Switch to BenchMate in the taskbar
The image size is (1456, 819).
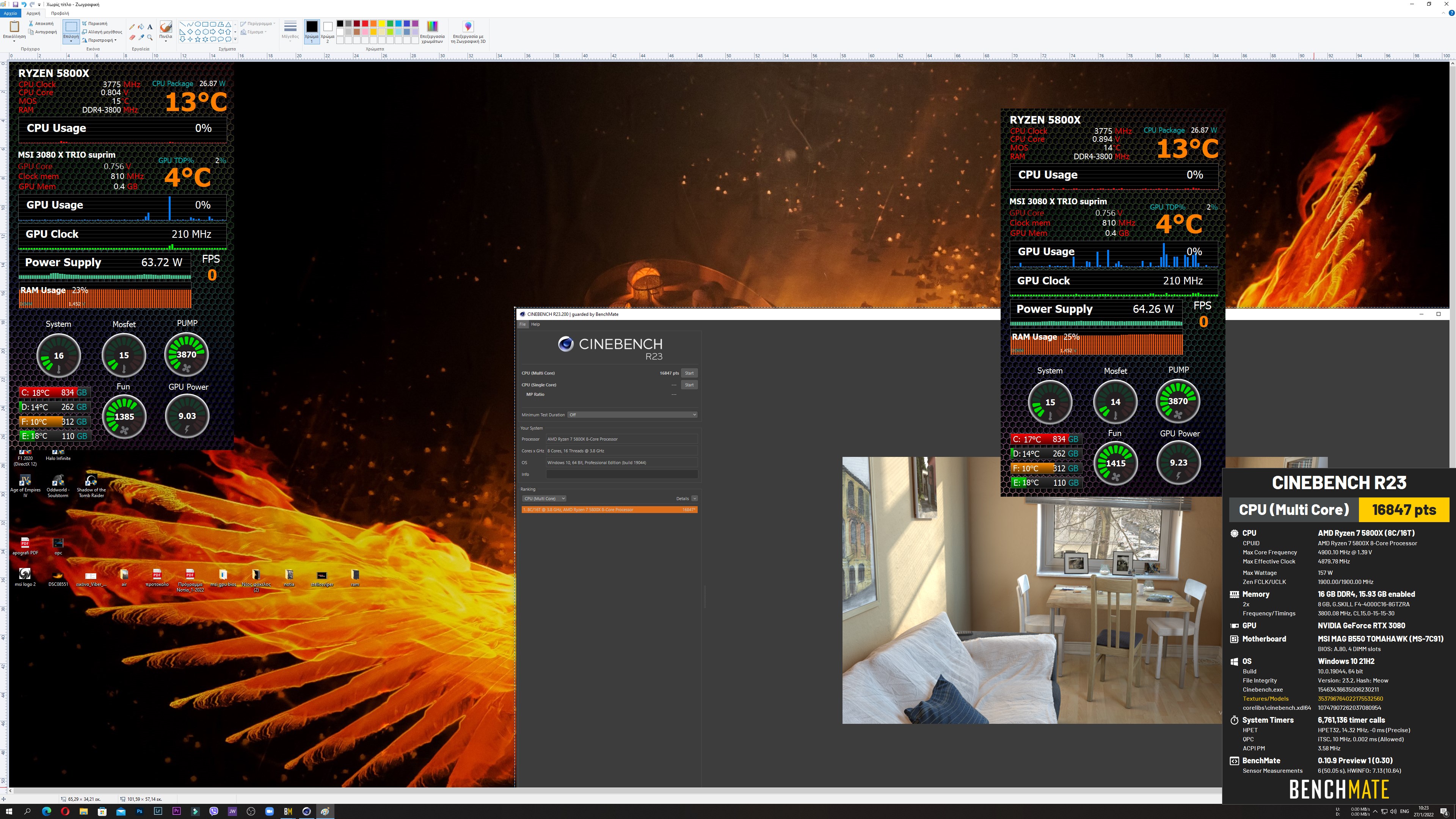click(x=288, y=812)
